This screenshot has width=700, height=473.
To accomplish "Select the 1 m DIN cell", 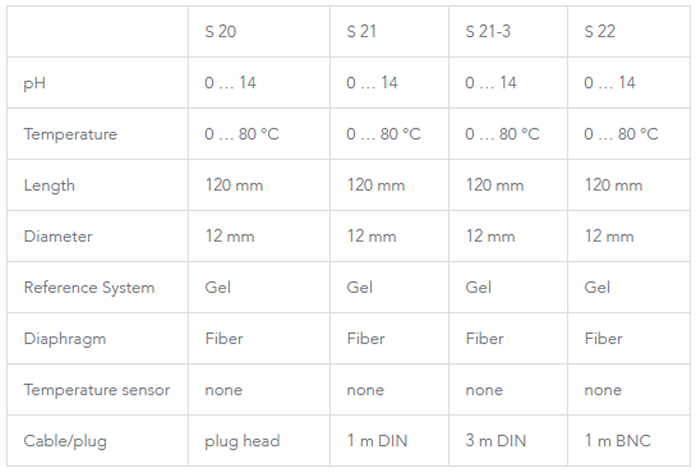I will tap(379, 440).
